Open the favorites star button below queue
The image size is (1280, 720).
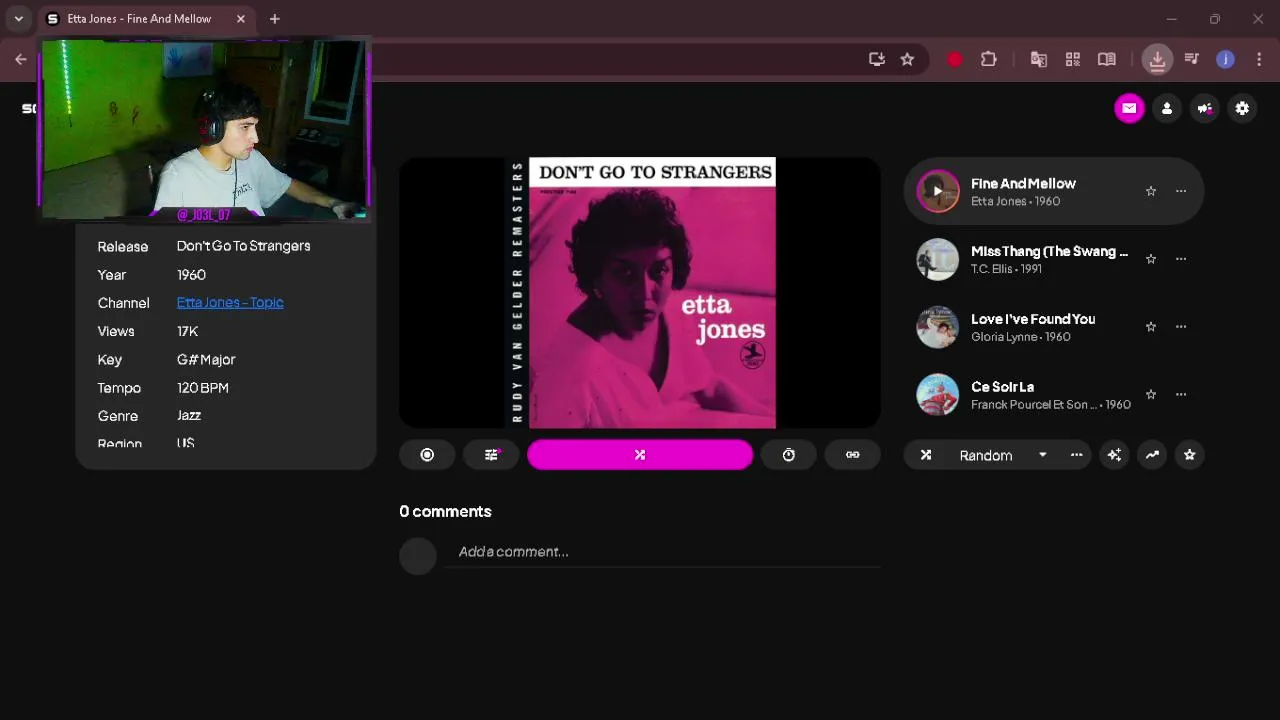pos(1189,455)
